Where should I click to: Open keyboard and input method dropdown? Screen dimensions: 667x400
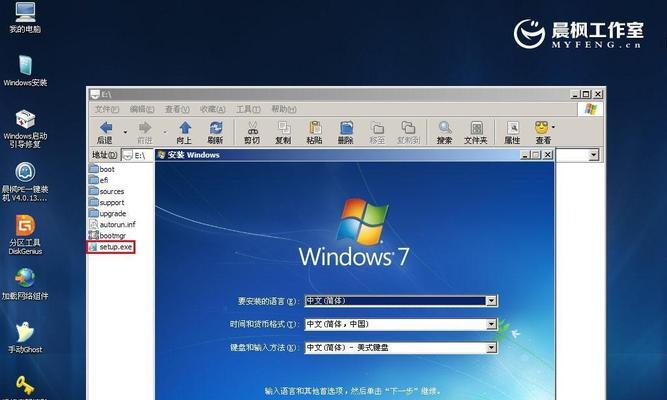(x=491, y=348)
